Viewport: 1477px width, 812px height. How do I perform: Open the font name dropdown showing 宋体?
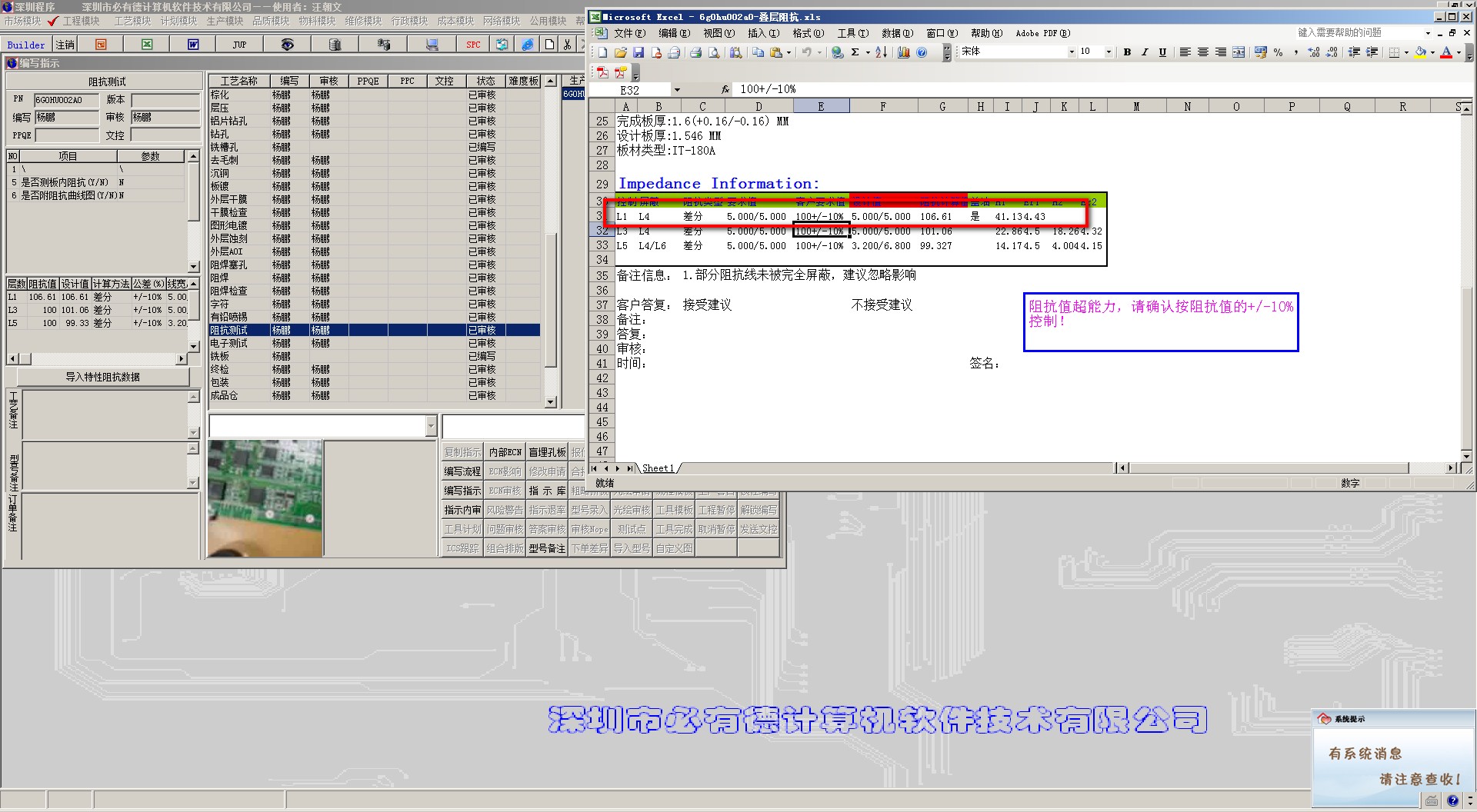click(1072, 52)
